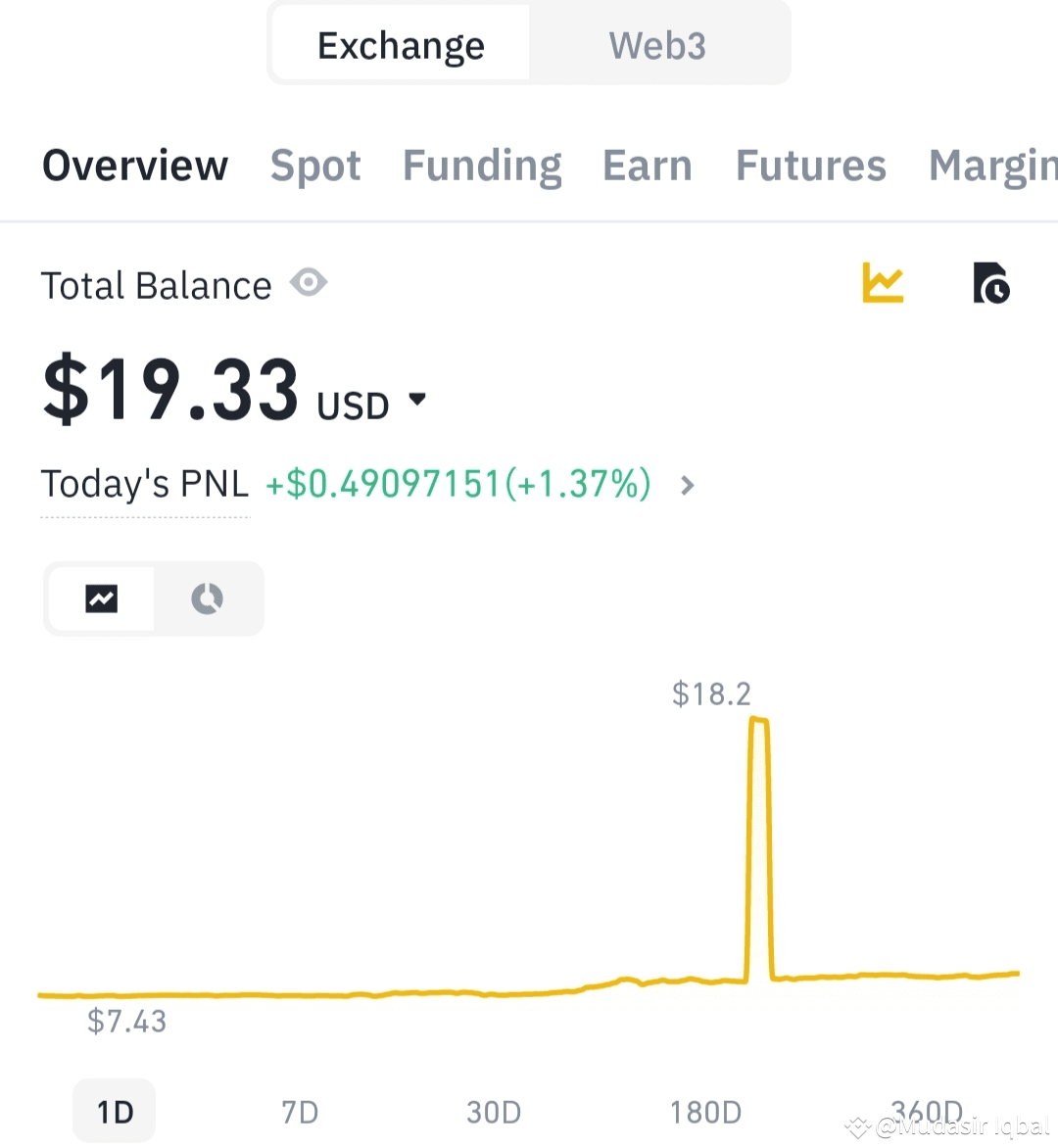Open the Spot tab

click(315, 166)
